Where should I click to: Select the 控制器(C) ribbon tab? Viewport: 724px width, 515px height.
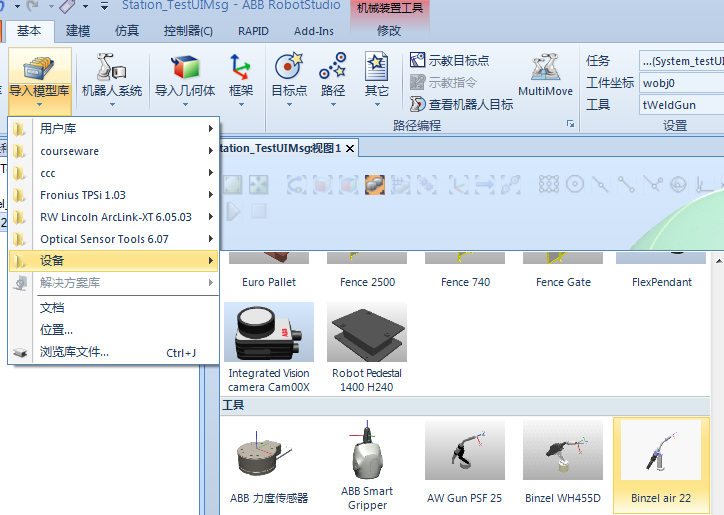tap(188, 31)
